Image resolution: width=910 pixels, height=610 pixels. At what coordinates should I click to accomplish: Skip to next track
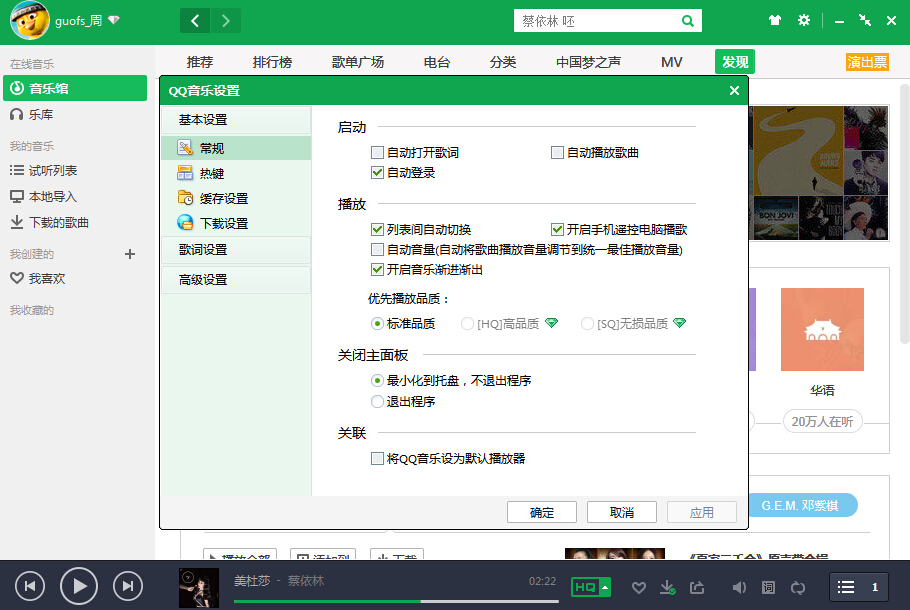(128, 586)
